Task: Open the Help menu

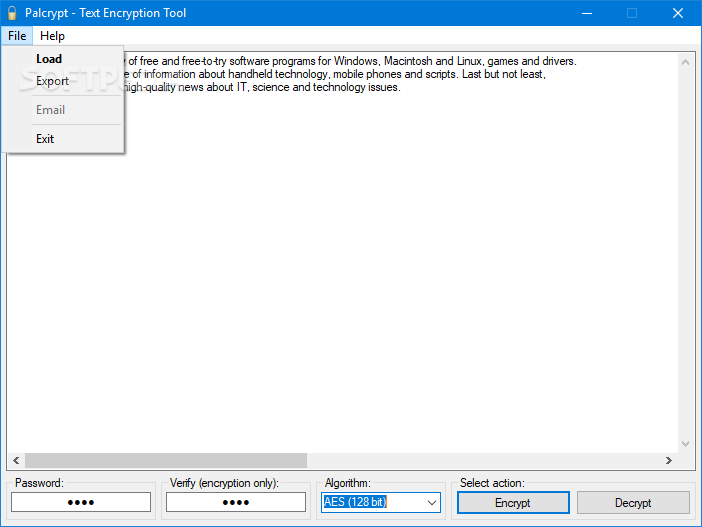Action: [x=52, y=36]
